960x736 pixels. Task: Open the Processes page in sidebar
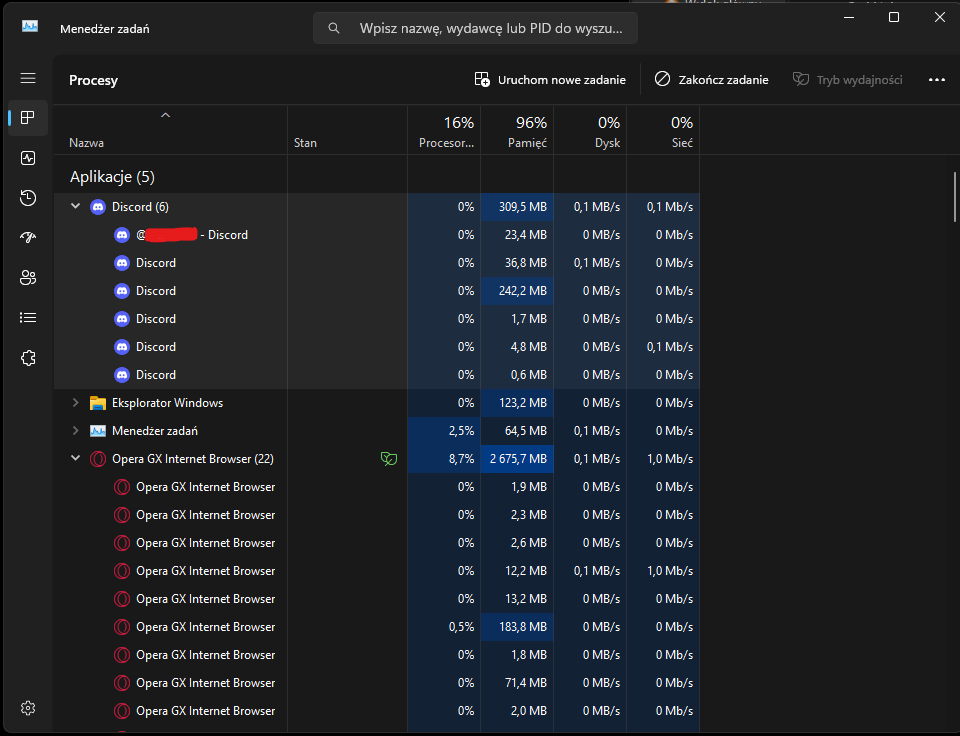tap(28, 118)
